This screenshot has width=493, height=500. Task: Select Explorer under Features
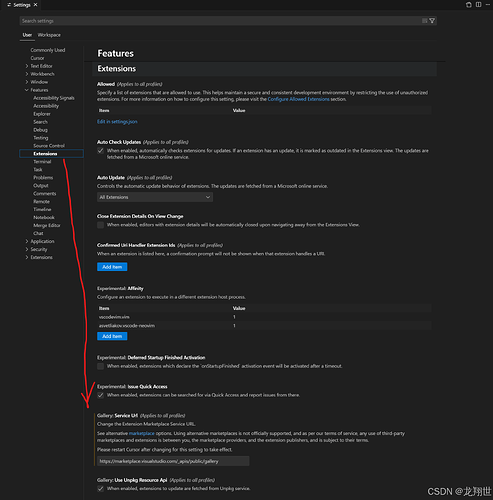42,114
